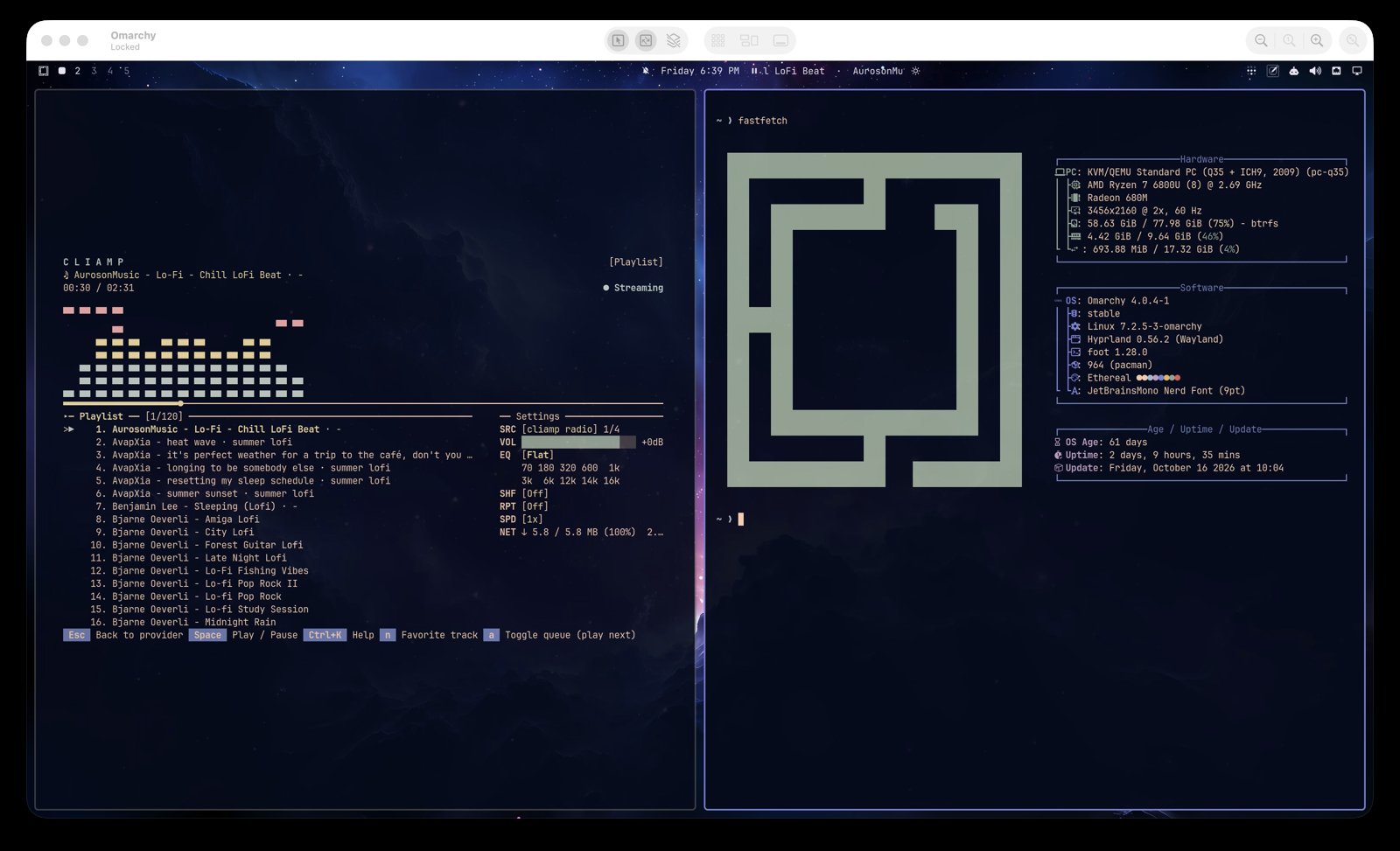Click the silenced notifications bell icon
Viewport: 1400px width, 851px height.
click(646, 71)
